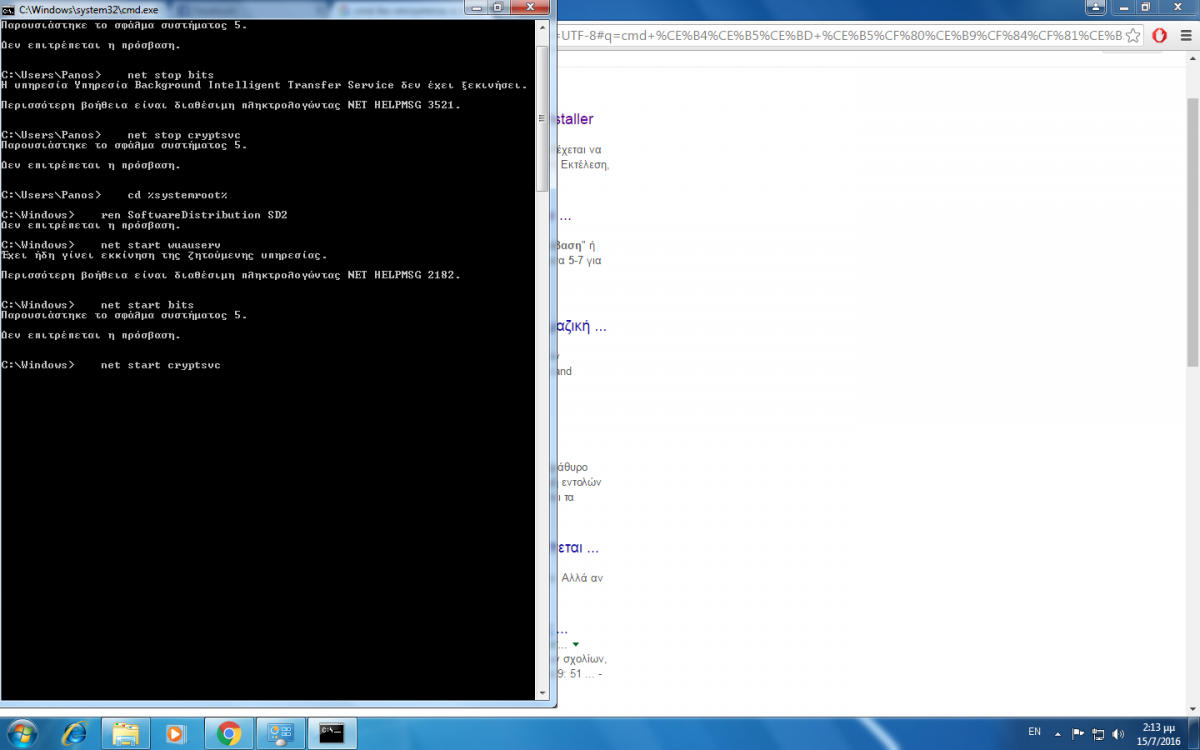Open the clock showing 2:13 μμ
This screenshot has width=1200, height=750.
pos(1158,733)
